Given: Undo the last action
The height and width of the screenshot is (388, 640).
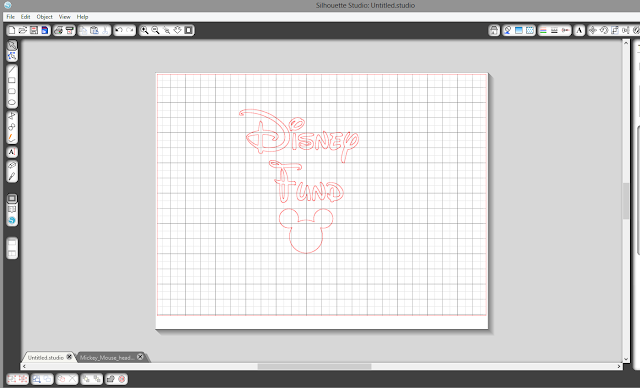Looking at the screenshot, I should pyautogui.click(x=119, y=30).
